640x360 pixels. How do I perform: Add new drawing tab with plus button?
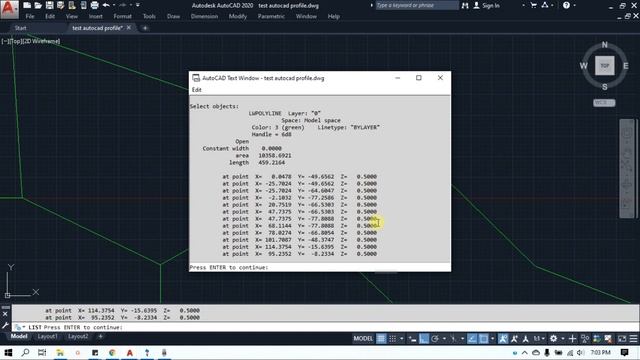tap(145, 28)
